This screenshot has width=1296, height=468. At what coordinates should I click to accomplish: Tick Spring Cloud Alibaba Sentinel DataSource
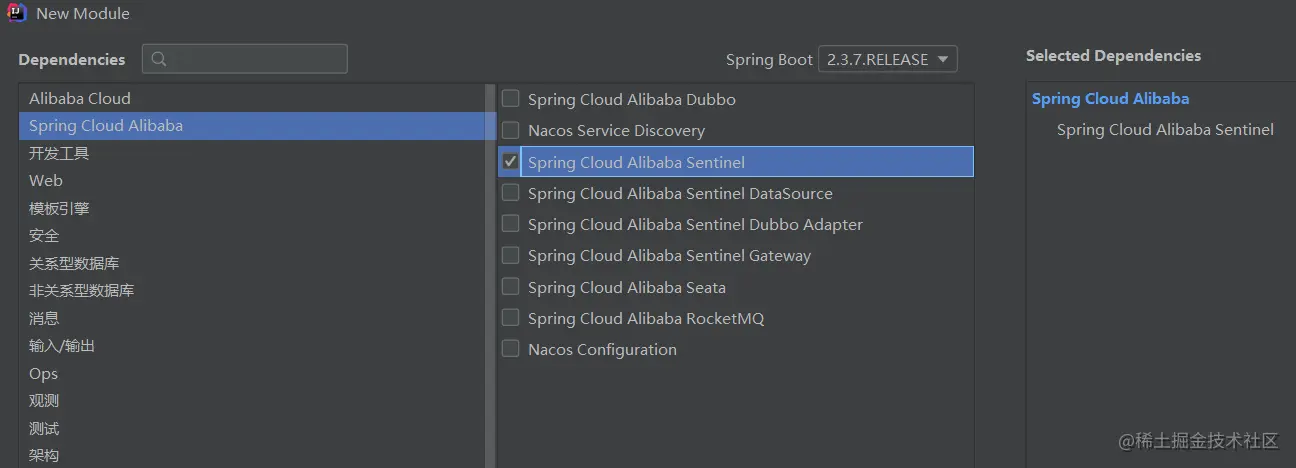click(x=511, y=193)
